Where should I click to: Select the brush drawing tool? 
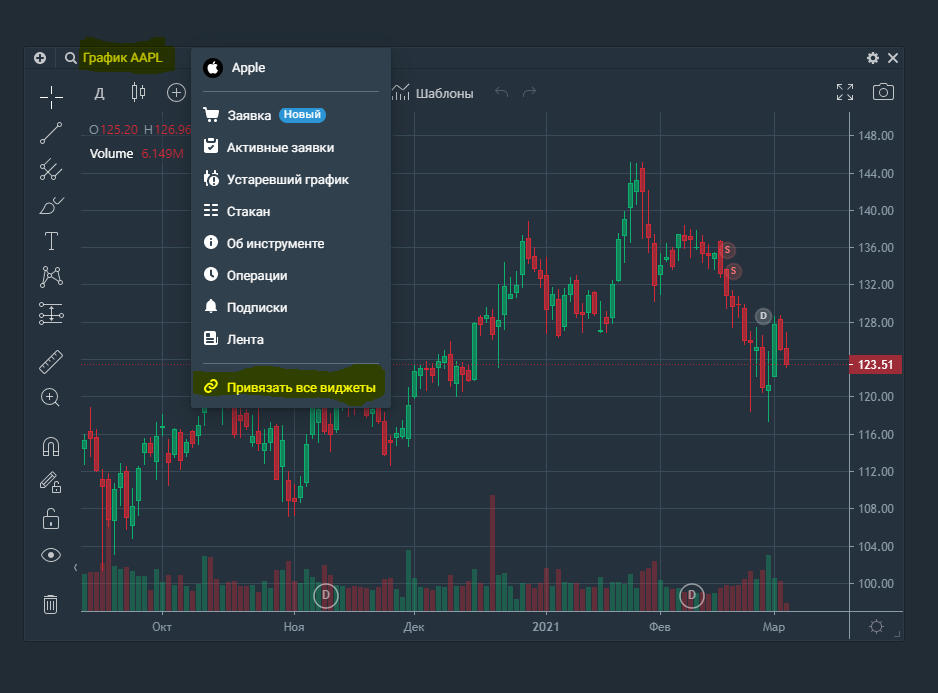tap(51, 206)
